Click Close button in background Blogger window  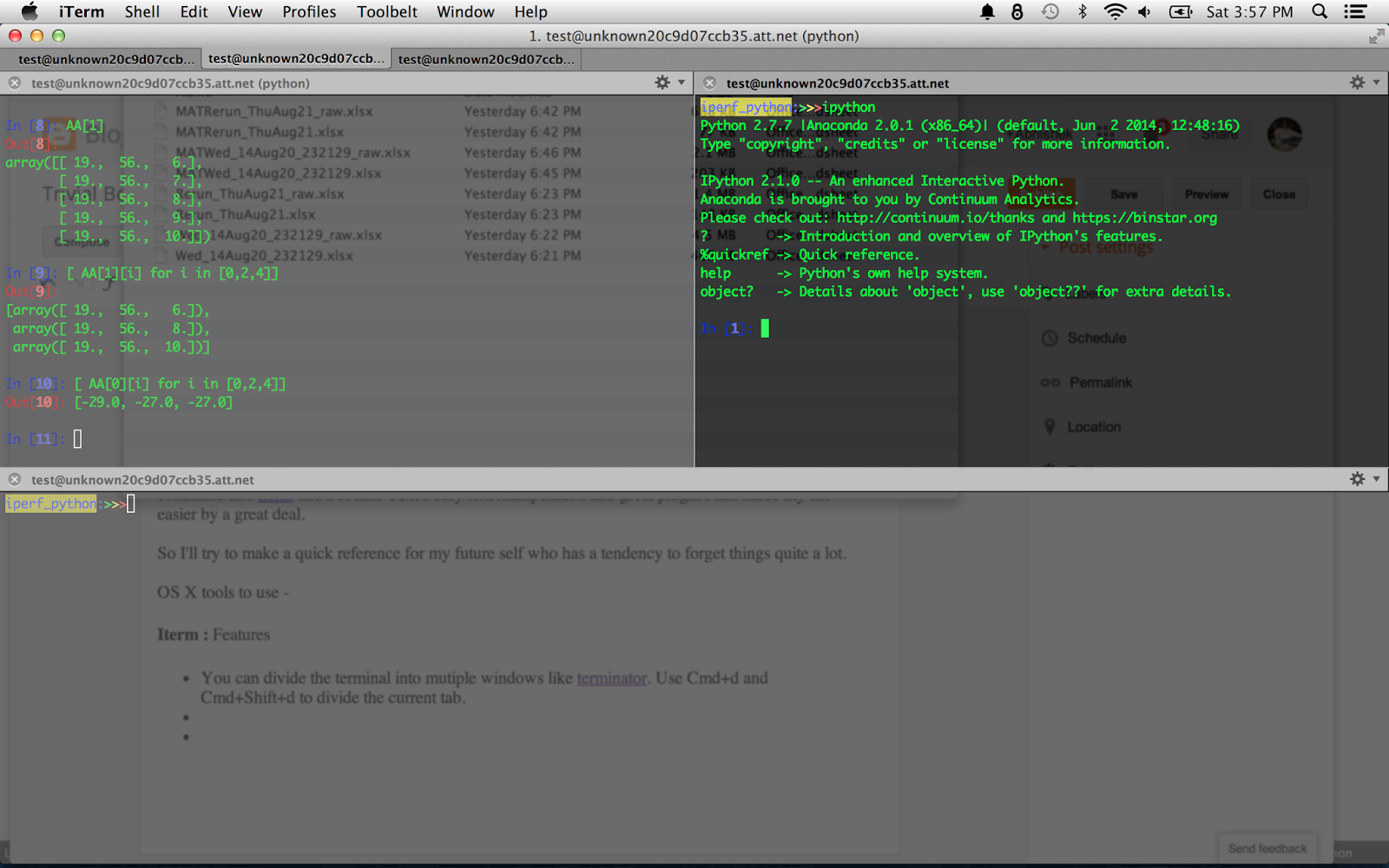coord(1279,194)
